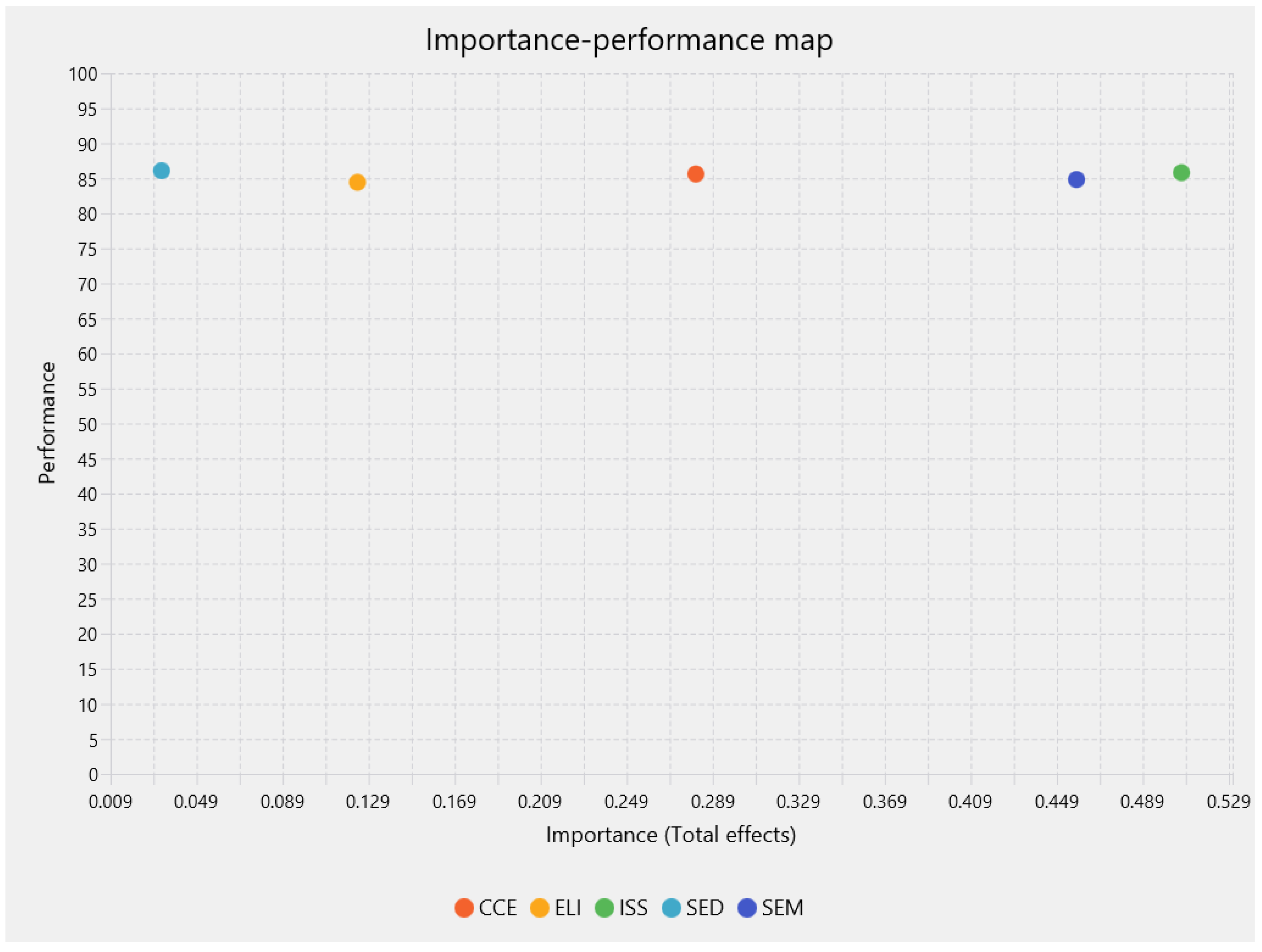Screen dimensions: 1262x952
Task: Select the ISS legend color swatch
Action: click(604, 907)
